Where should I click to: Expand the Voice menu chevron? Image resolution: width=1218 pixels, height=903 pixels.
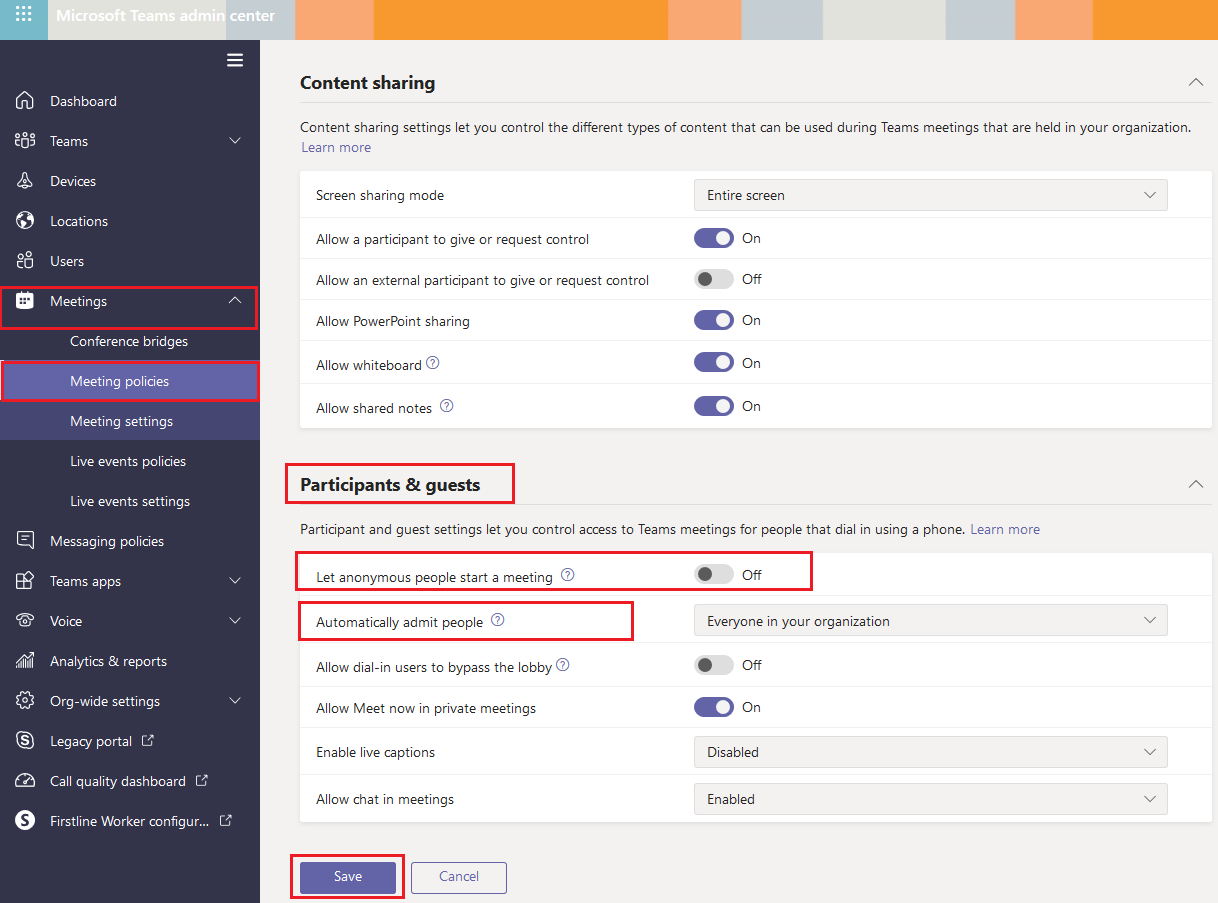[235, 621]
